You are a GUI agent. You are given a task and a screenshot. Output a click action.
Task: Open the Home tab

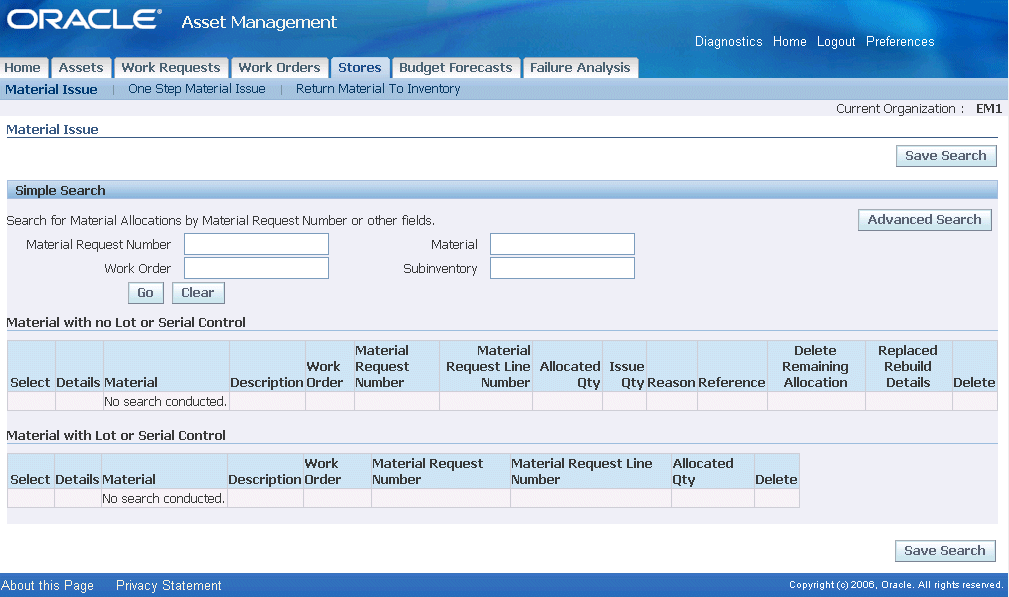click(23, 68)
